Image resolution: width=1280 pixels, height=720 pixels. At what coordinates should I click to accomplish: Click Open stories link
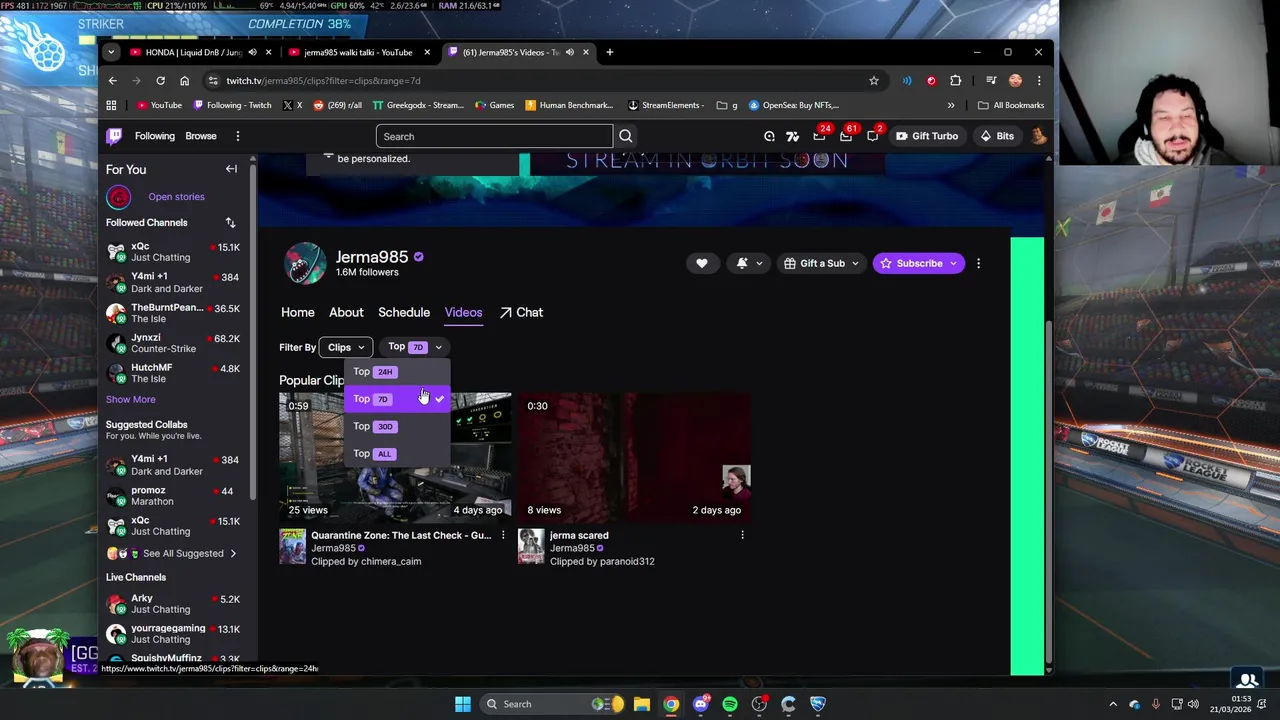click(x=176, y=197)
